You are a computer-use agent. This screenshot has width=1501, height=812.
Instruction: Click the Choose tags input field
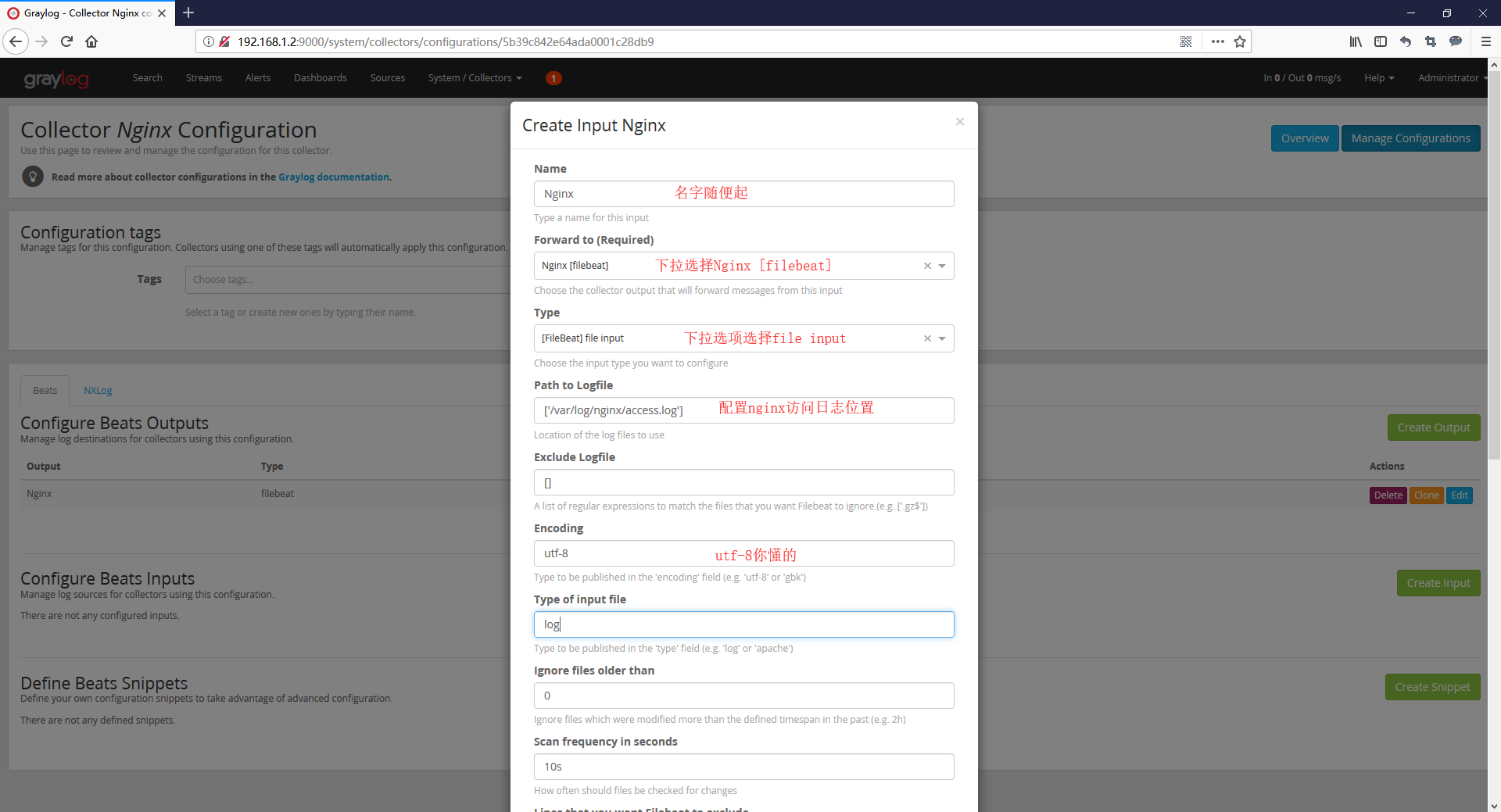coord(348,280)
